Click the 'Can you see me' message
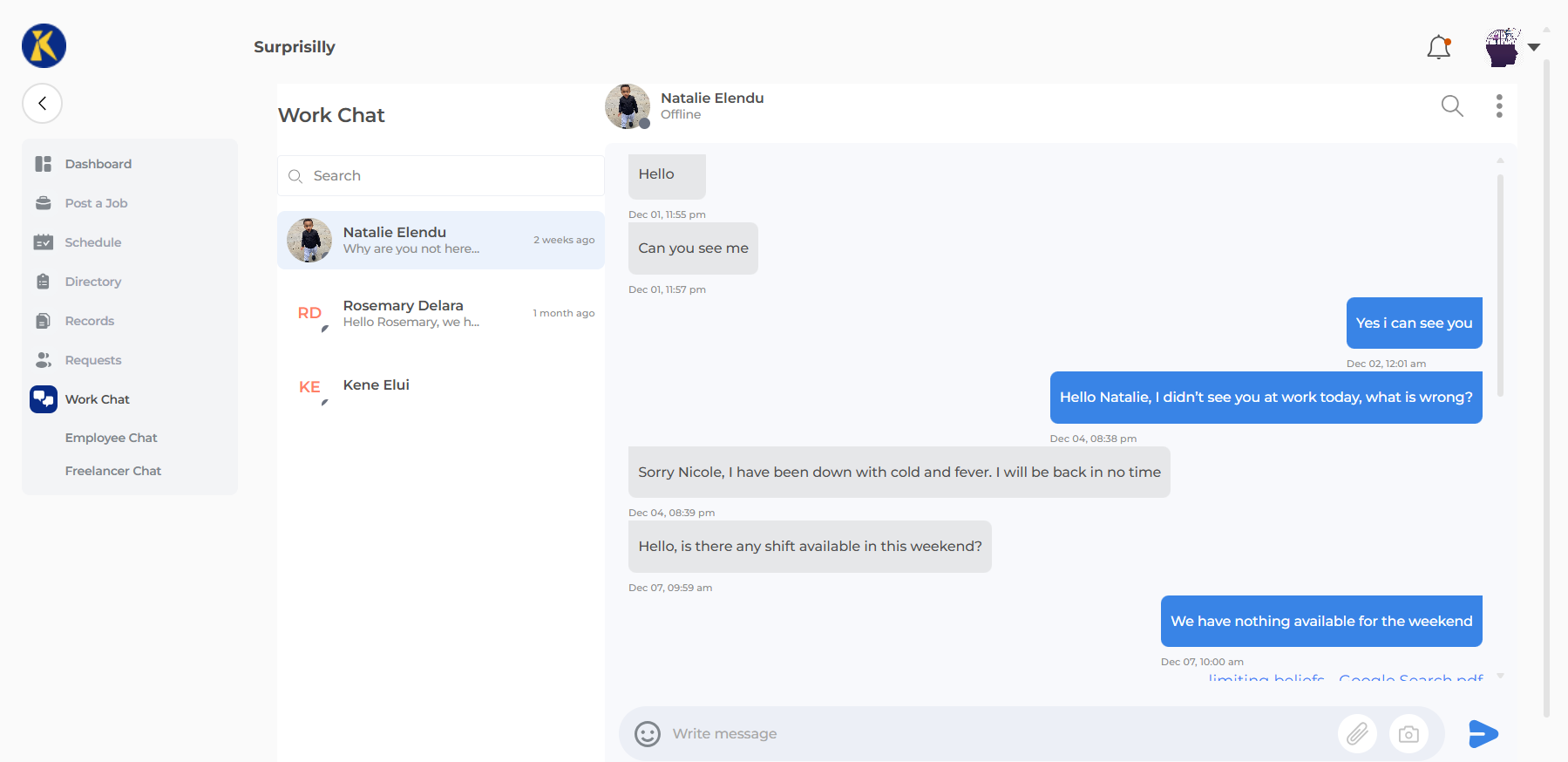Viewport: 1568px width, 762px height. 693,248
